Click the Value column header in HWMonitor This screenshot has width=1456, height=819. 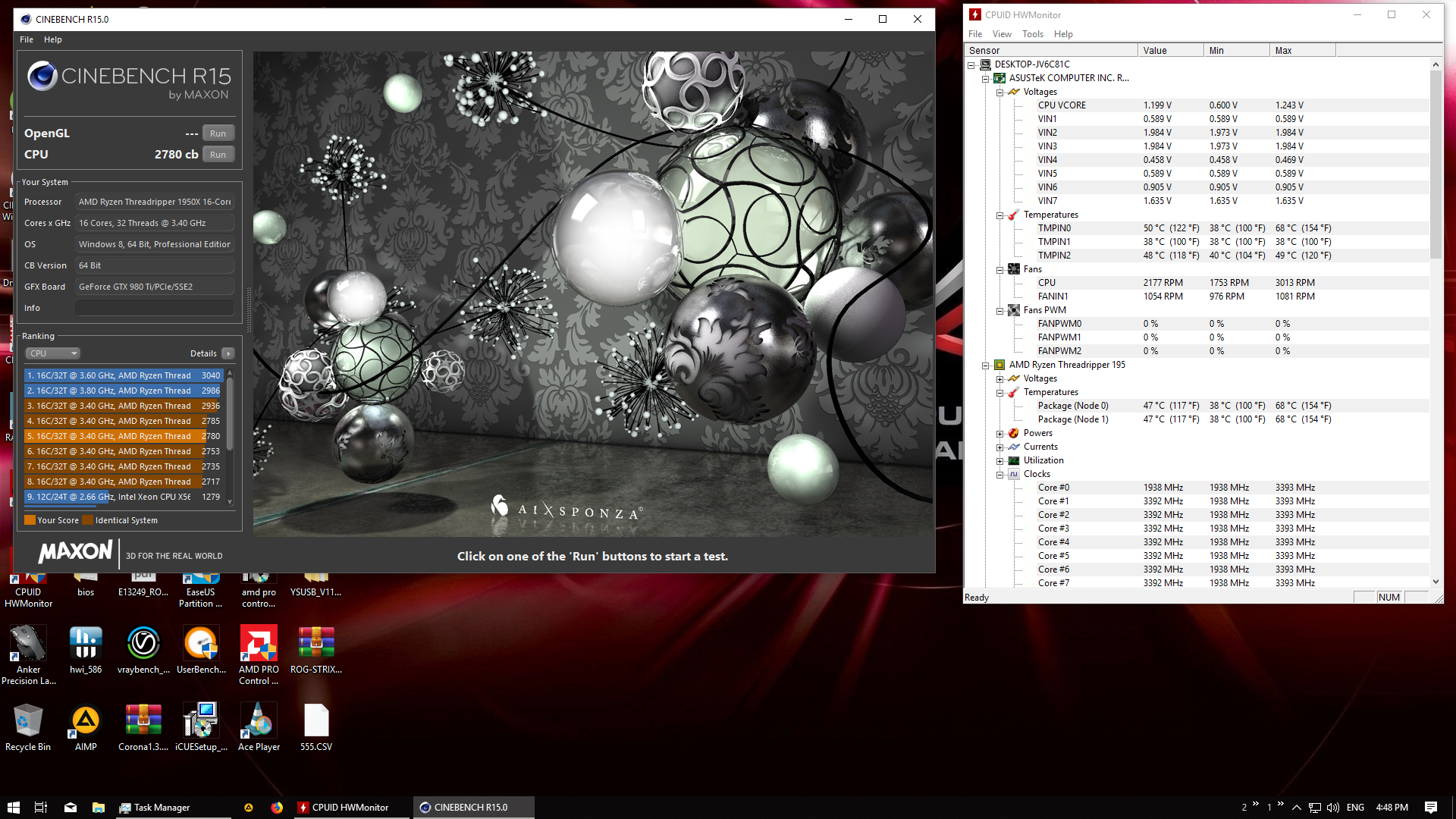coord(1171,51)
